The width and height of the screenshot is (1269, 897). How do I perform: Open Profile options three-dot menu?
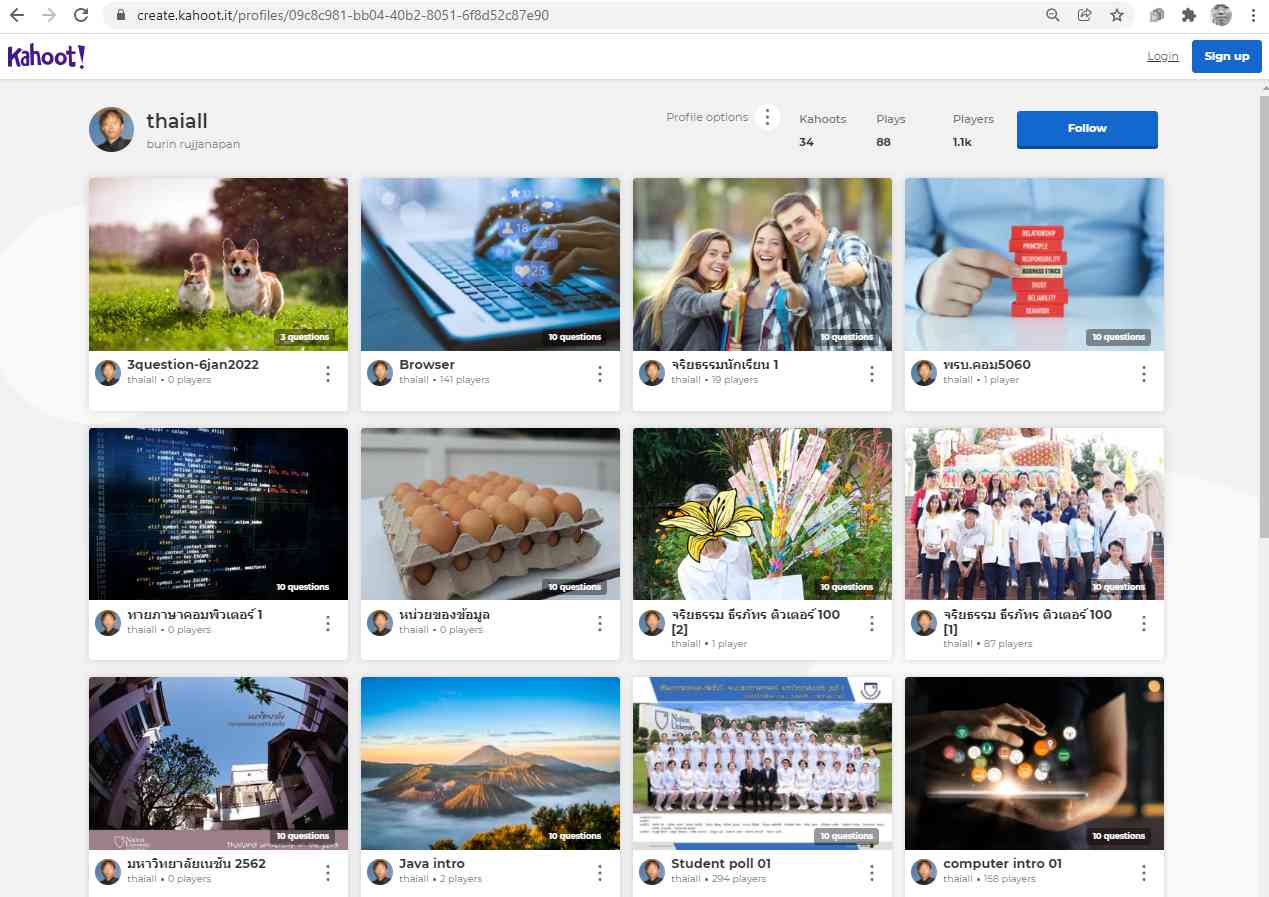point(767,118)
